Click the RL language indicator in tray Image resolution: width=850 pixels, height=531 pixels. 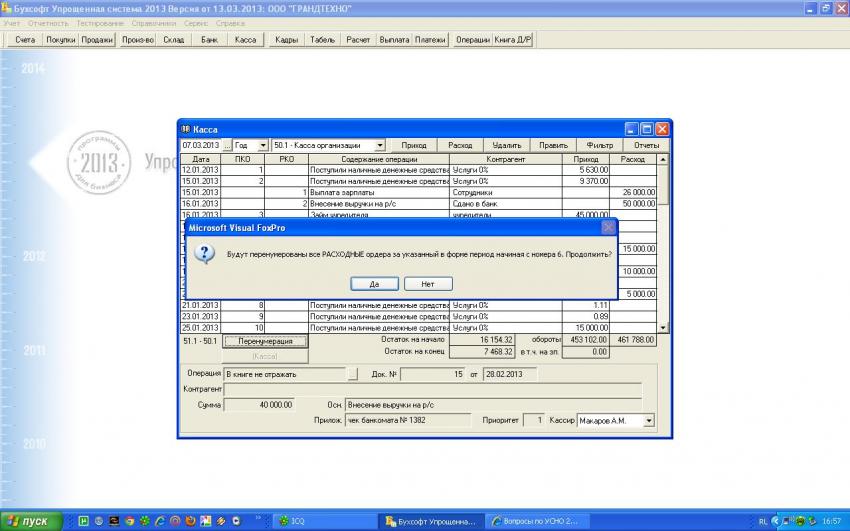pos(764,521)
